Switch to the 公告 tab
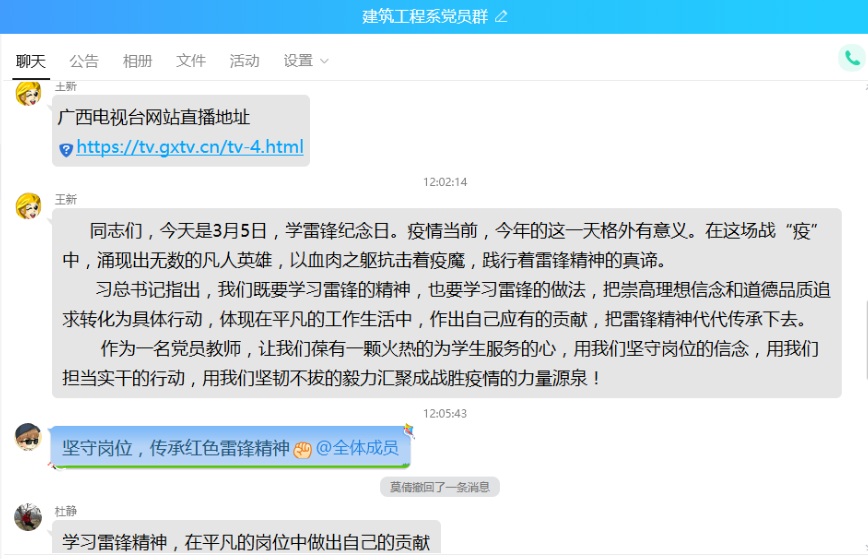This screenshot has height=559, width=868. (84, 61)
